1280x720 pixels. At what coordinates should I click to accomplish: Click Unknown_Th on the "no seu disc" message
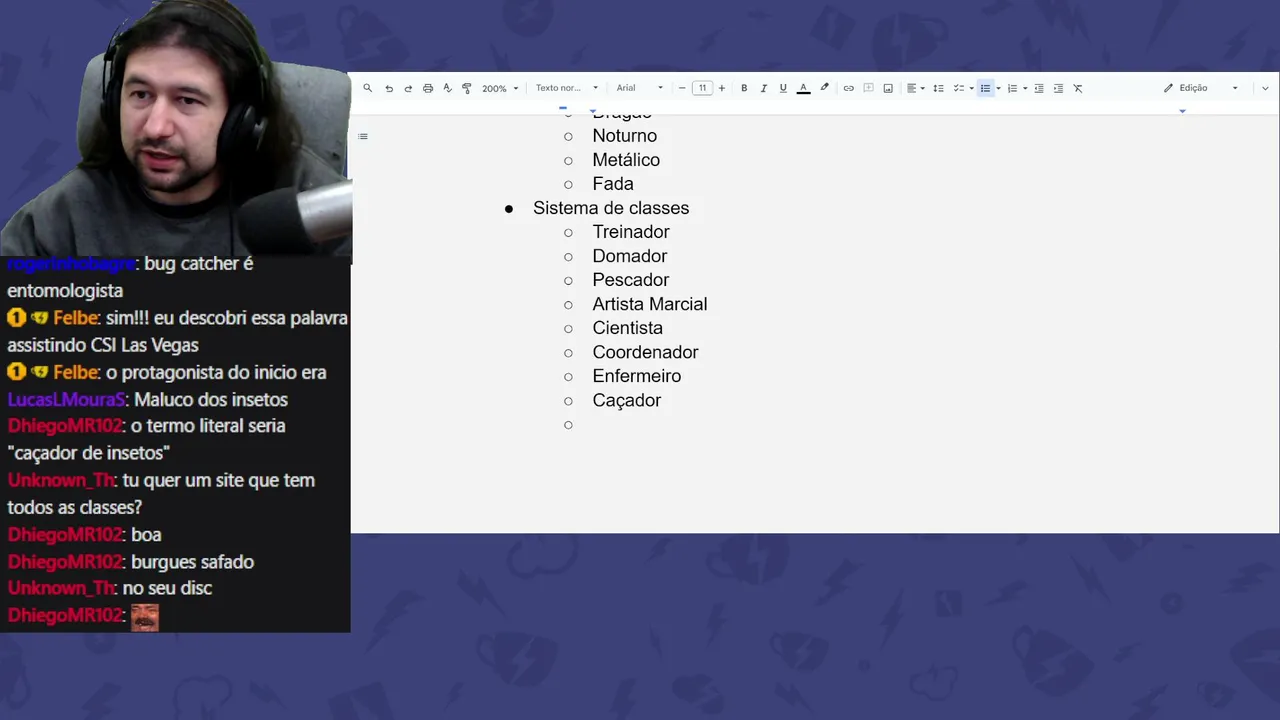pyautogui.click(x=61, y=588)
